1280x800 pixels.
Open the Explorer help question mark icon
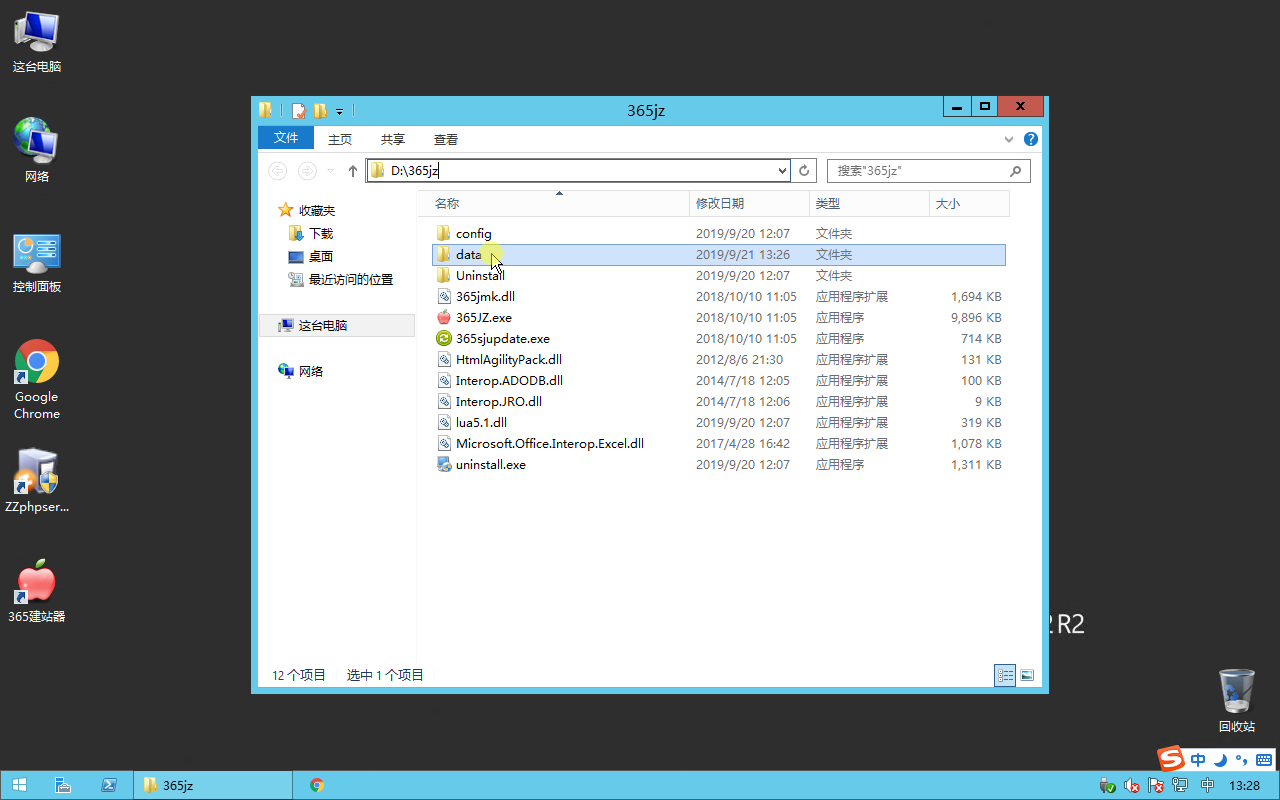click(x=1031, y=139)
